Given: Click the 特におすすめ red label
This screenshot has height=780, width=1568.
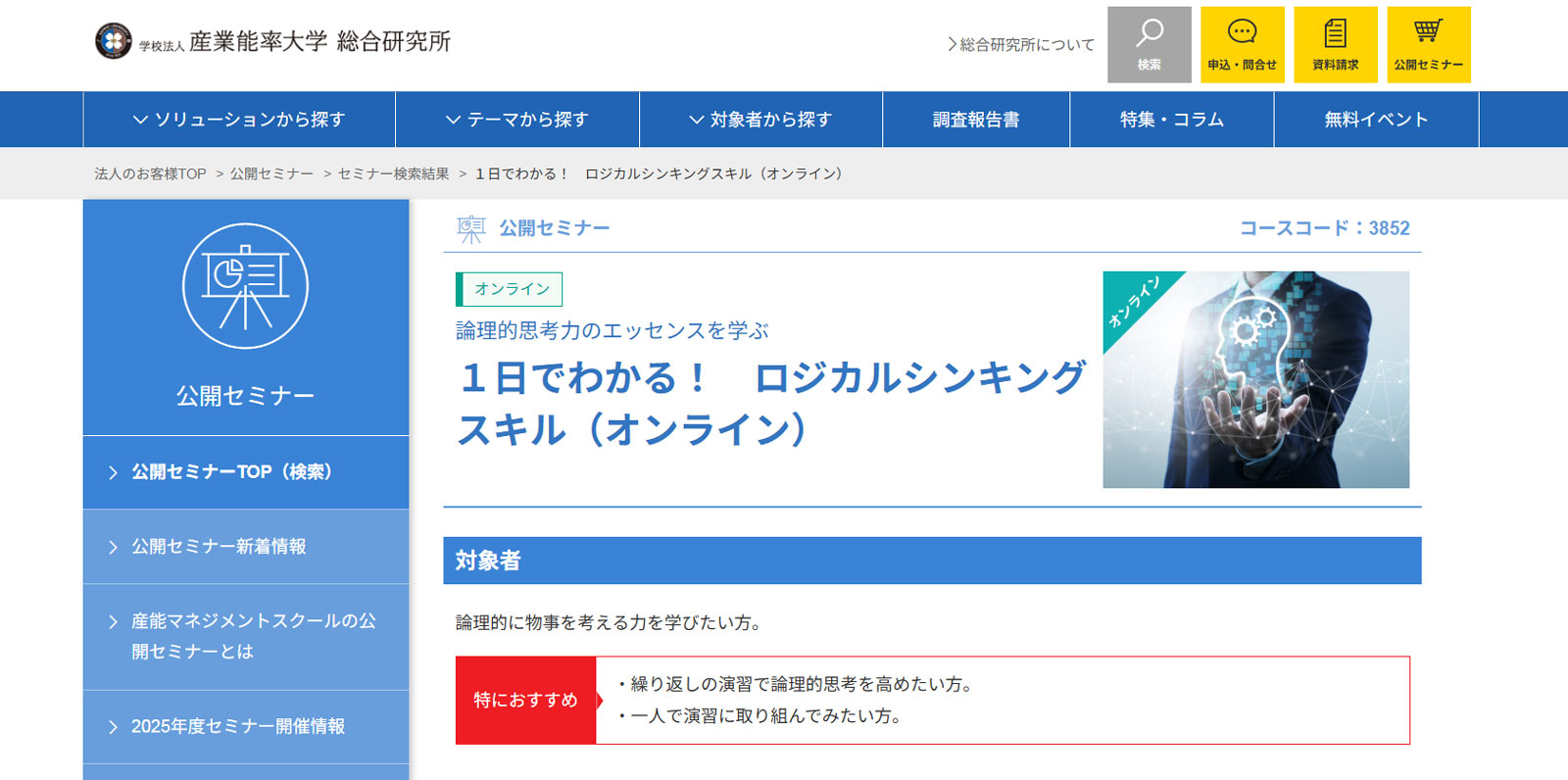Looking at the screenshot, I should (x=526, y=701).
